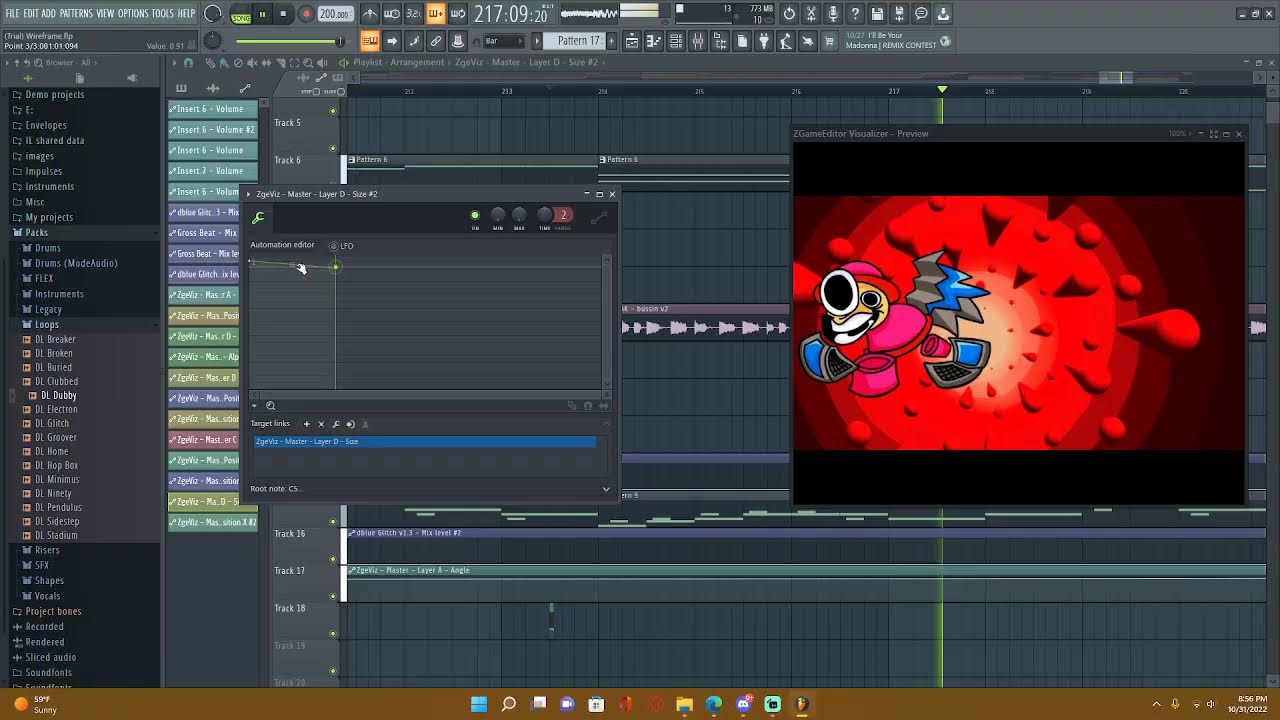Open the EDIT menu

(31, 14)
